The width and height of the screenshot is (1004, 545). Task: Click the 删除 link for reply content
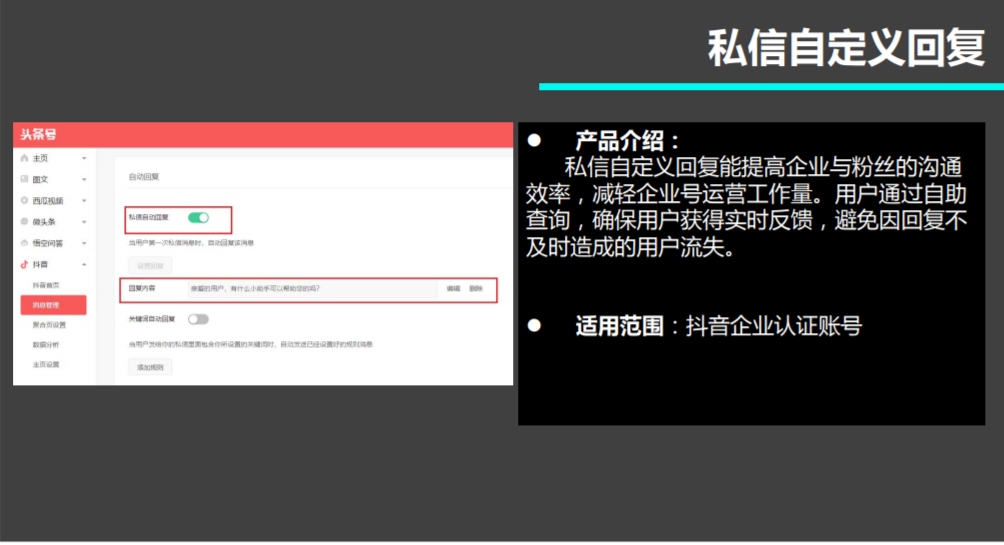coord(476,289)
